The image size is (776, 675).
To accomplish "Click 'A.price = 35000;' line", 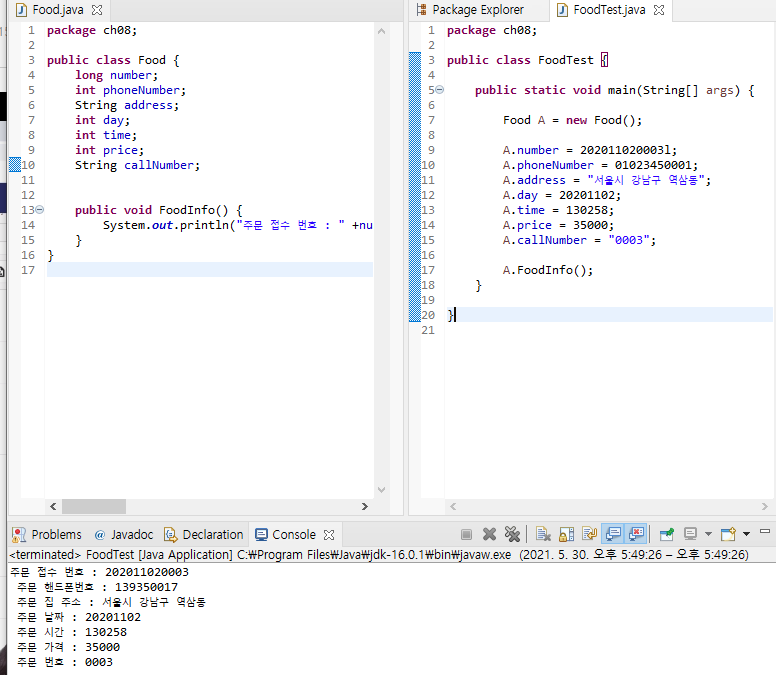I will 558,225.
